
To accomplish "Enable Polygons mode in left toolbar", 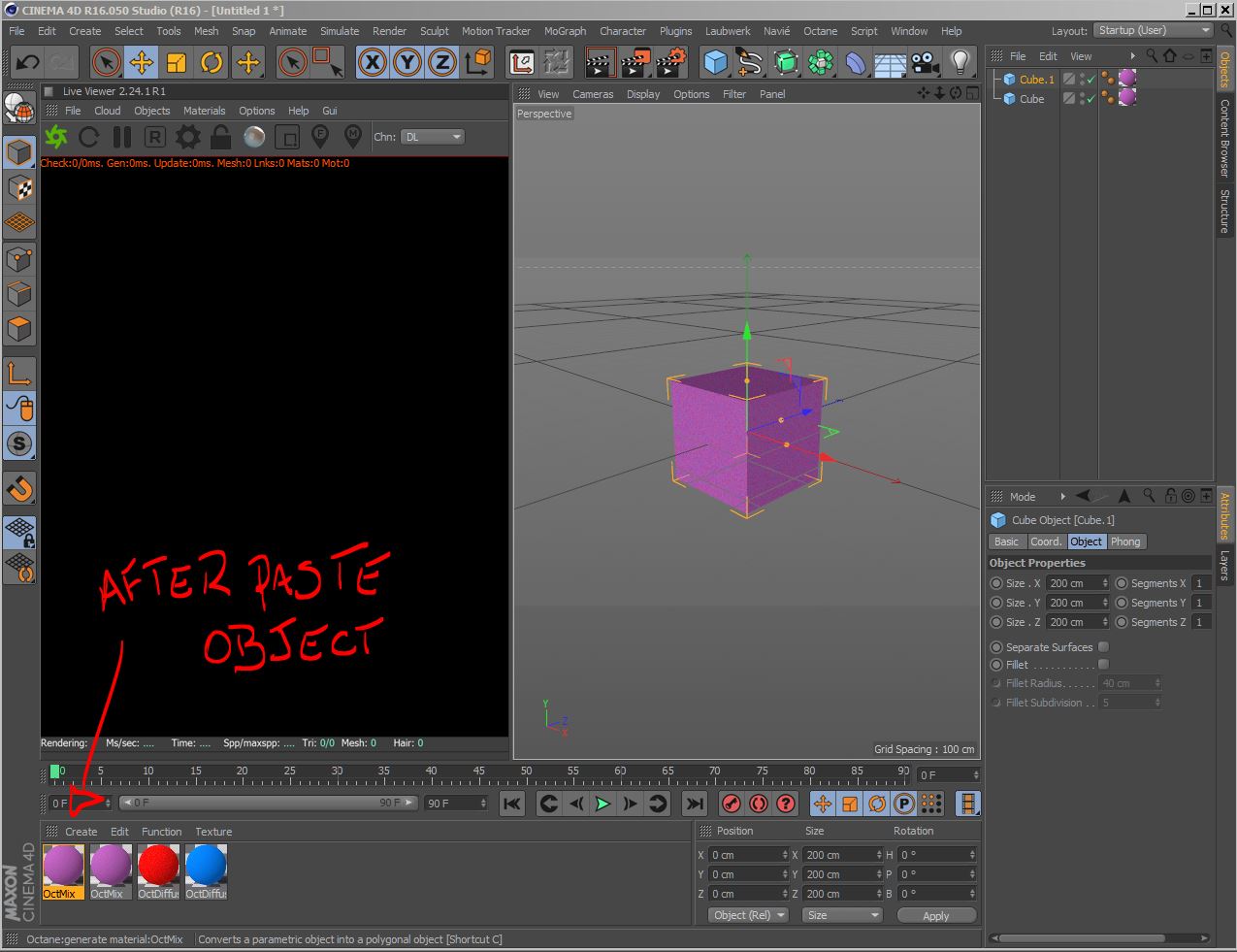I will [x=19, y=330].
